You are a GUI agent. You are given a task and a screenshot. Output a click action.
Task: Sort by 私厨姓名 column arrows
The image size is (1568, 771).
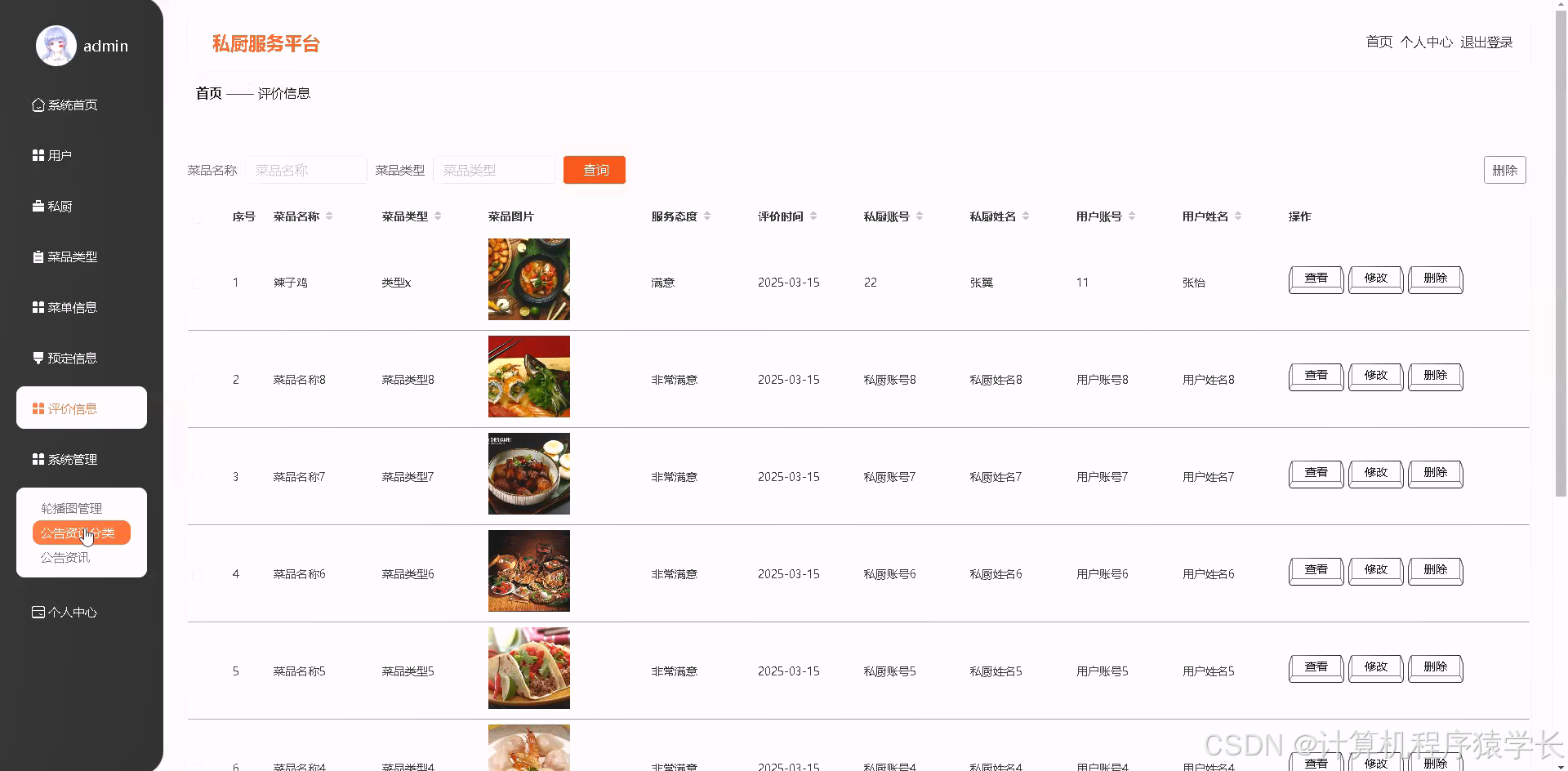1026,216
